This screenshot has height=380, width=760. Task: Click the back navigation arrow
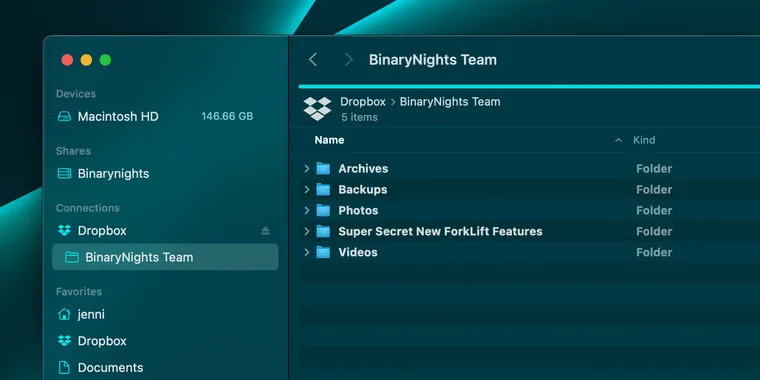pos(313,60)
